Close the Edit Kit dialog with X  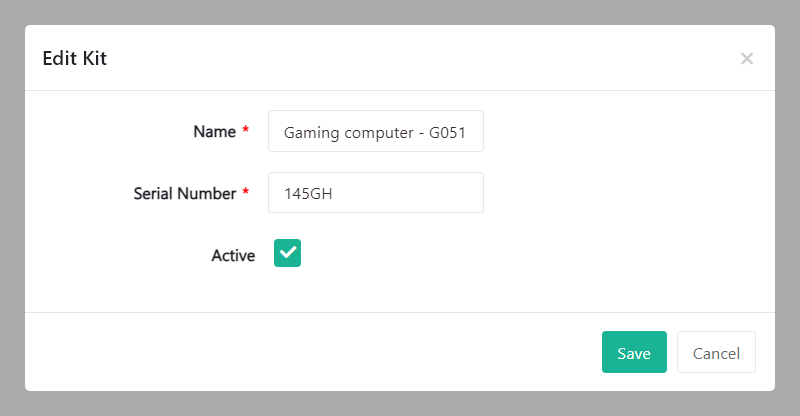click(x=746, y=59)
